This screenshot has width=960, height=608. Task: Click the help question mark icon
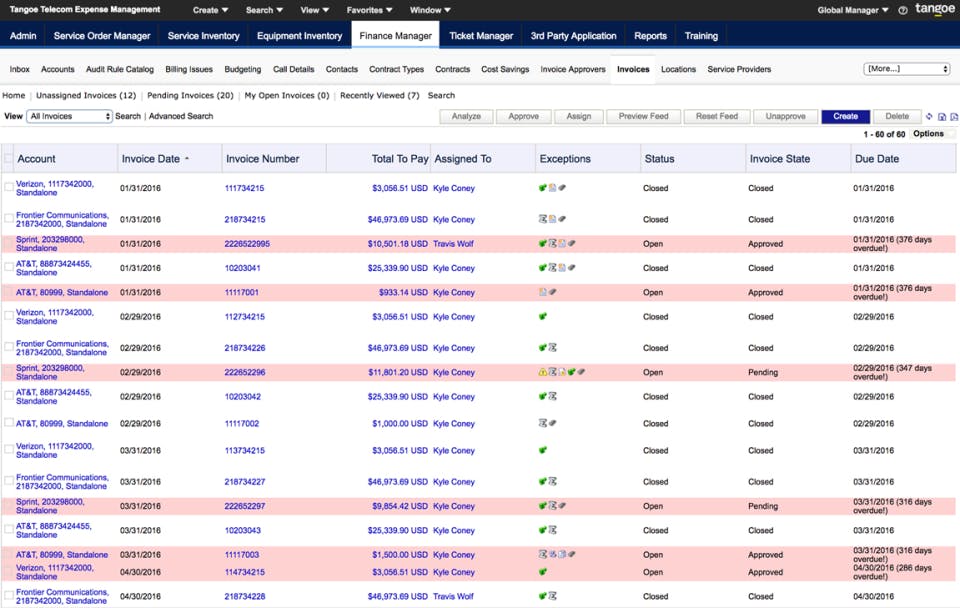pyautogui.click(x=903, y=10)
